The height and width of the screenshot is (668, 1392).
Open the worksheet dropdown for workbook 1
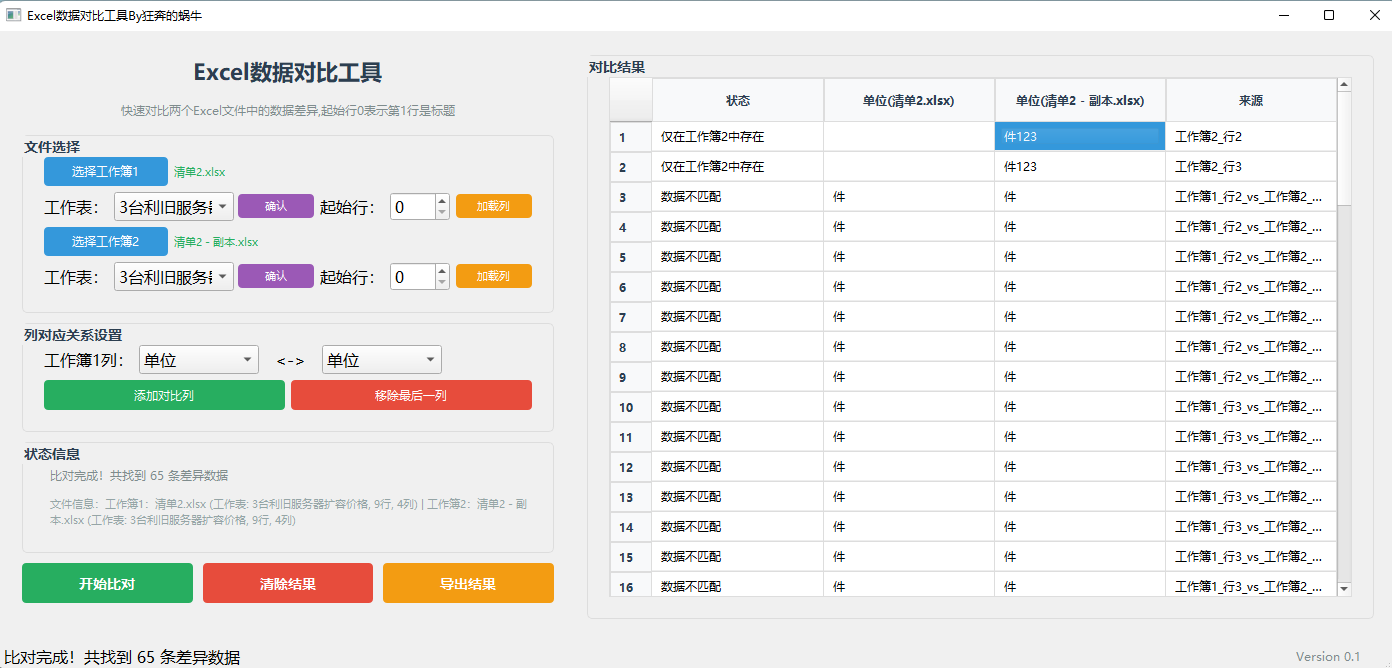pos(174,206)
